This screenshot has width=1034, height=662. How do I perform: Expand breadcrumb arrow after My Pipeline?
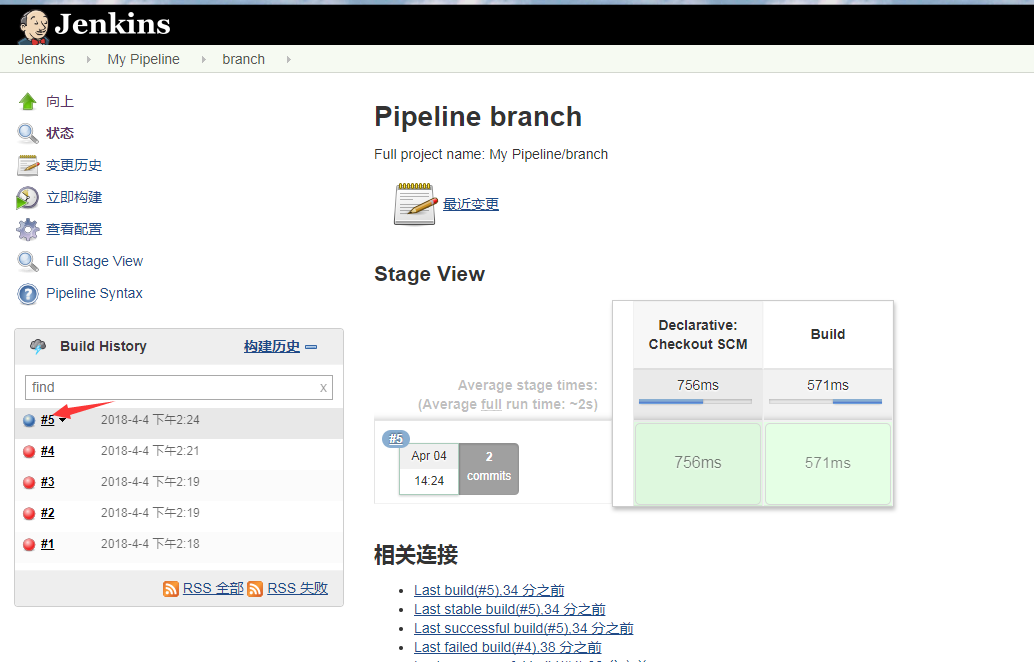click(x=203, y=59)
